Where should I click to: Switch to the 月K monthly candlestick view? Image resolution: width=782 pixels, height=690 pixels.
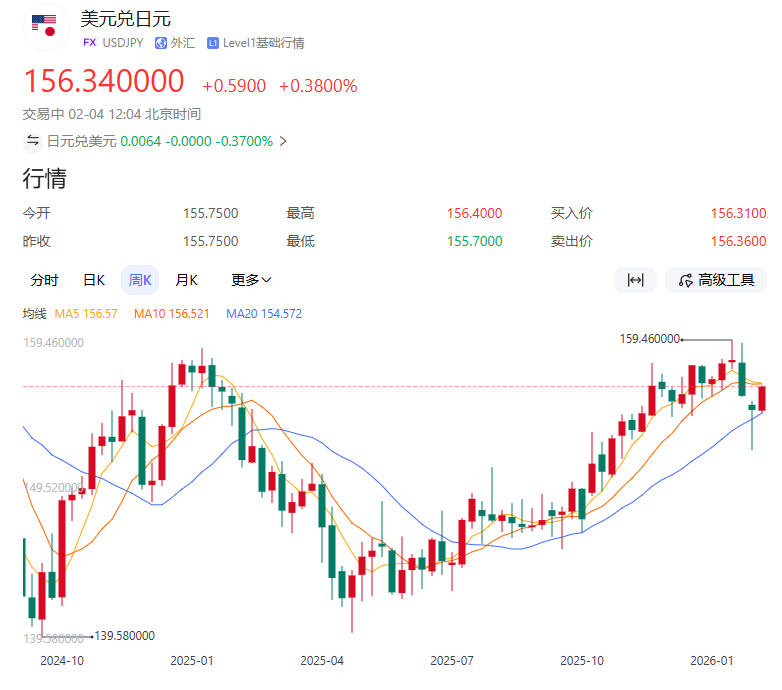tap(187, 280)
